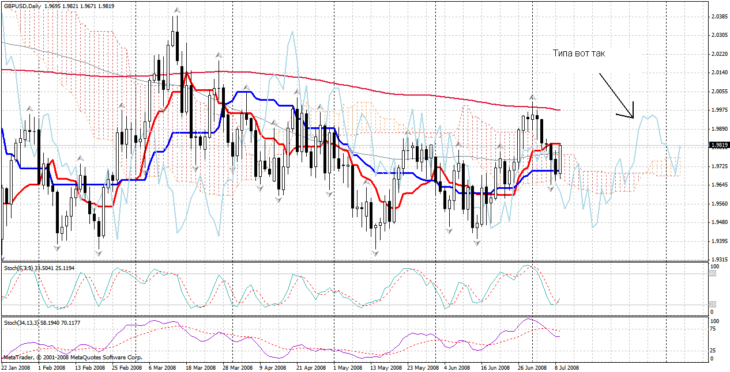Click the 'Типа вот так' text annotation
This screenshot has height=372, width=730.
click(579, 54)
